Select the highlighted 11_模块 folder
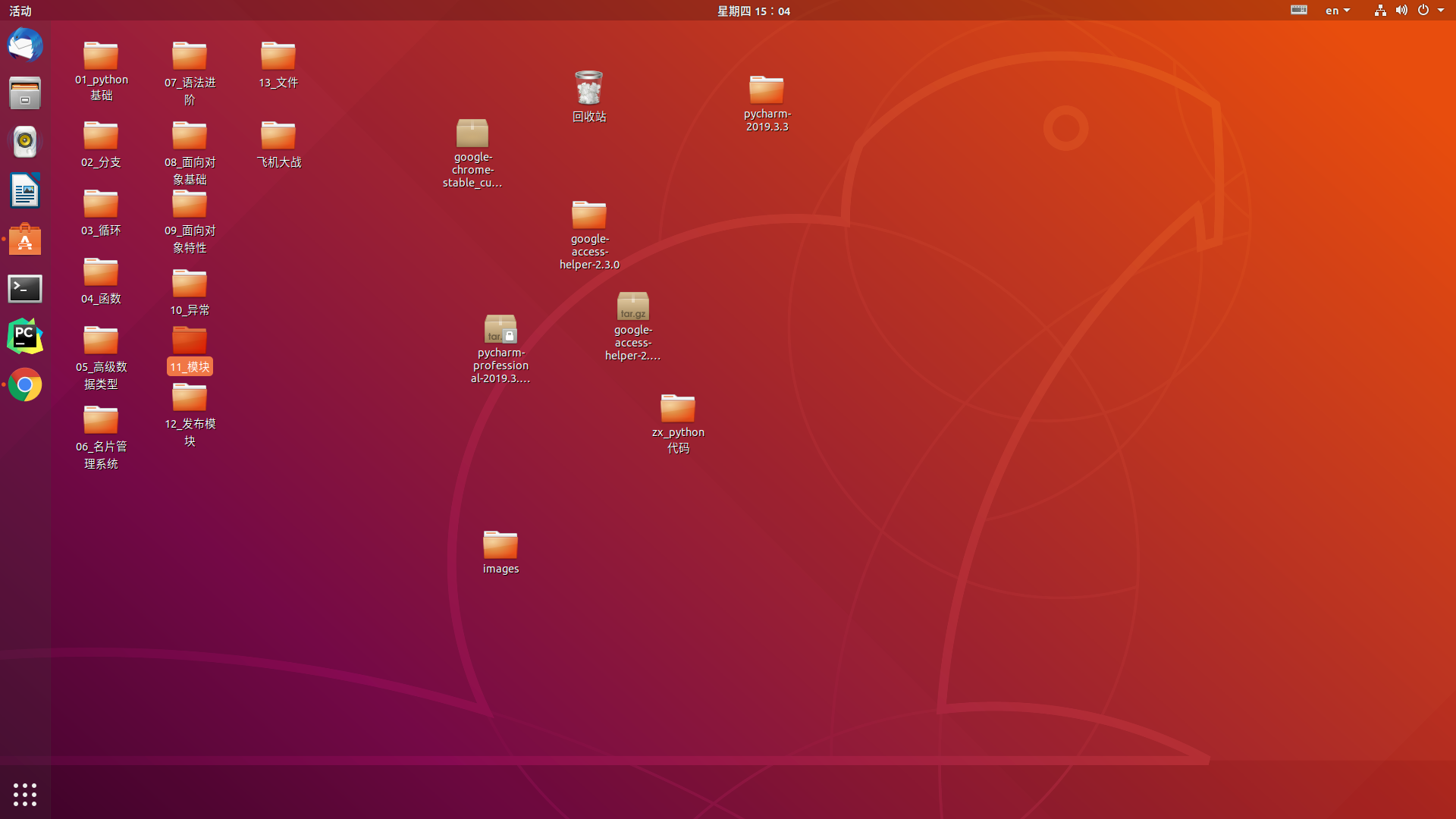 [x=190, y=350]
